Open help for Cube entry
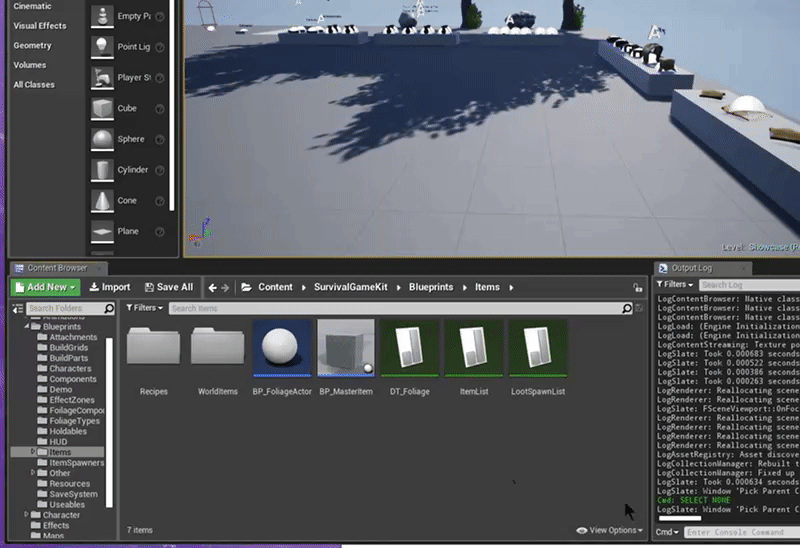800x548 pixels. coord(160,109)
